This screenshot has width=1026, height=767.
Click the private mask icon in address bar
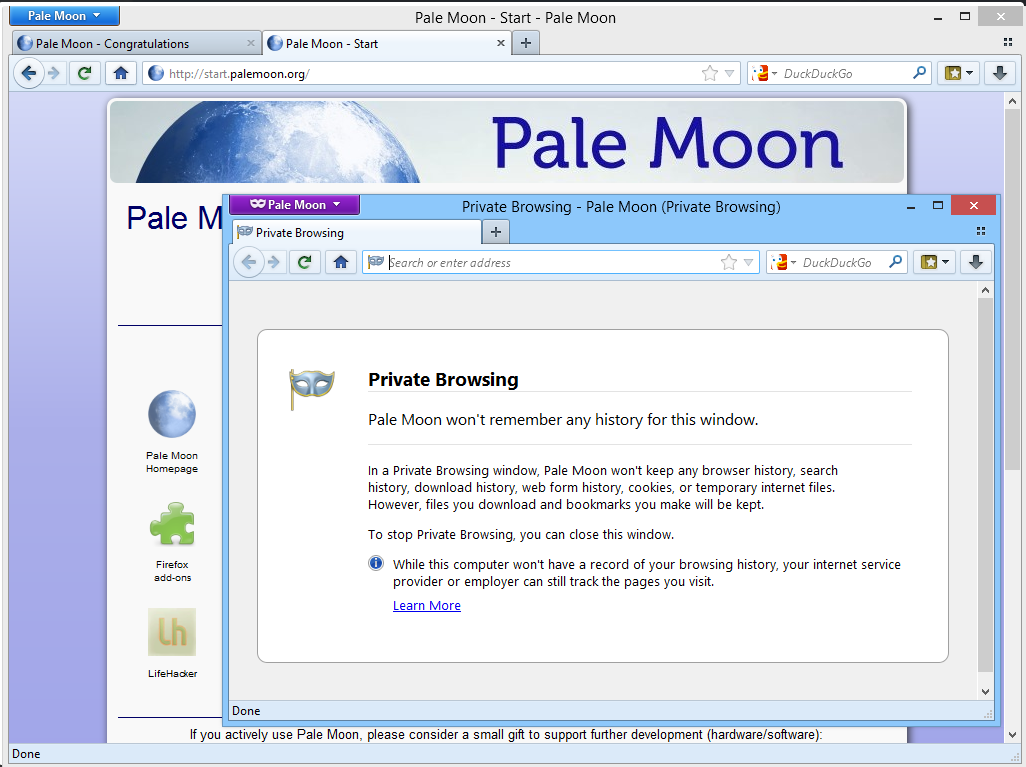[x=376, y=262]
